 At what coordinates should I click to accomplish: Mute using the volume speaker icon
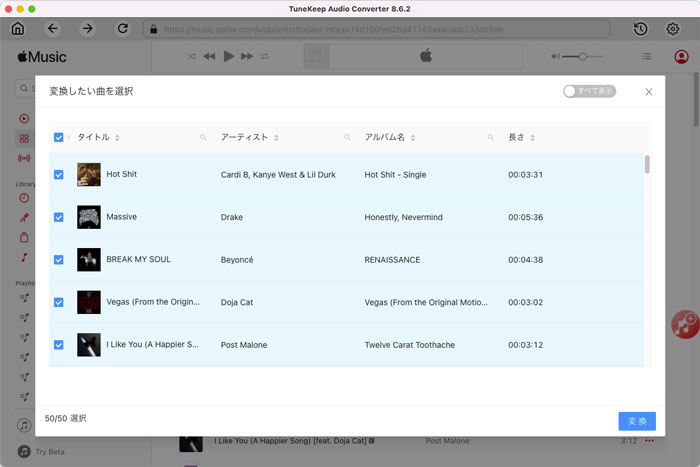pos(555,57)
